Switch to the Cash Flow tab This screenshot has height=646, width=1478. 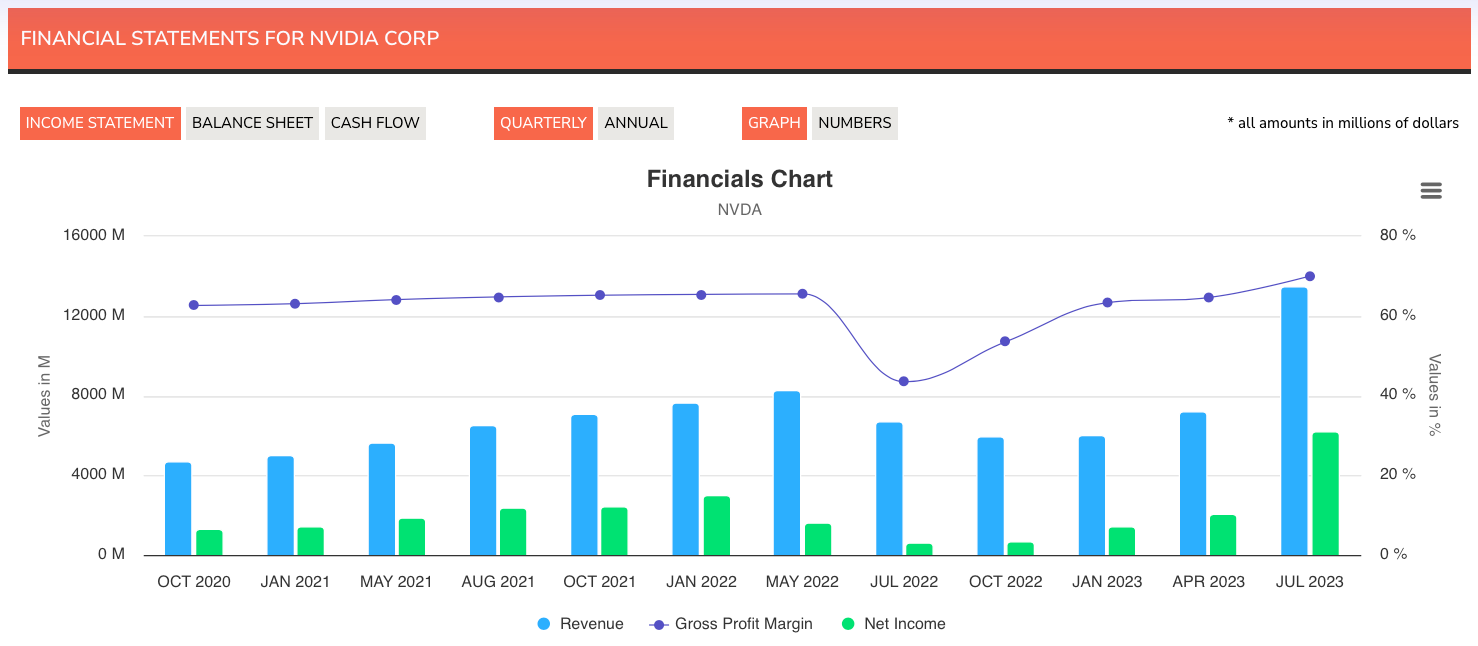coord(375,123)
